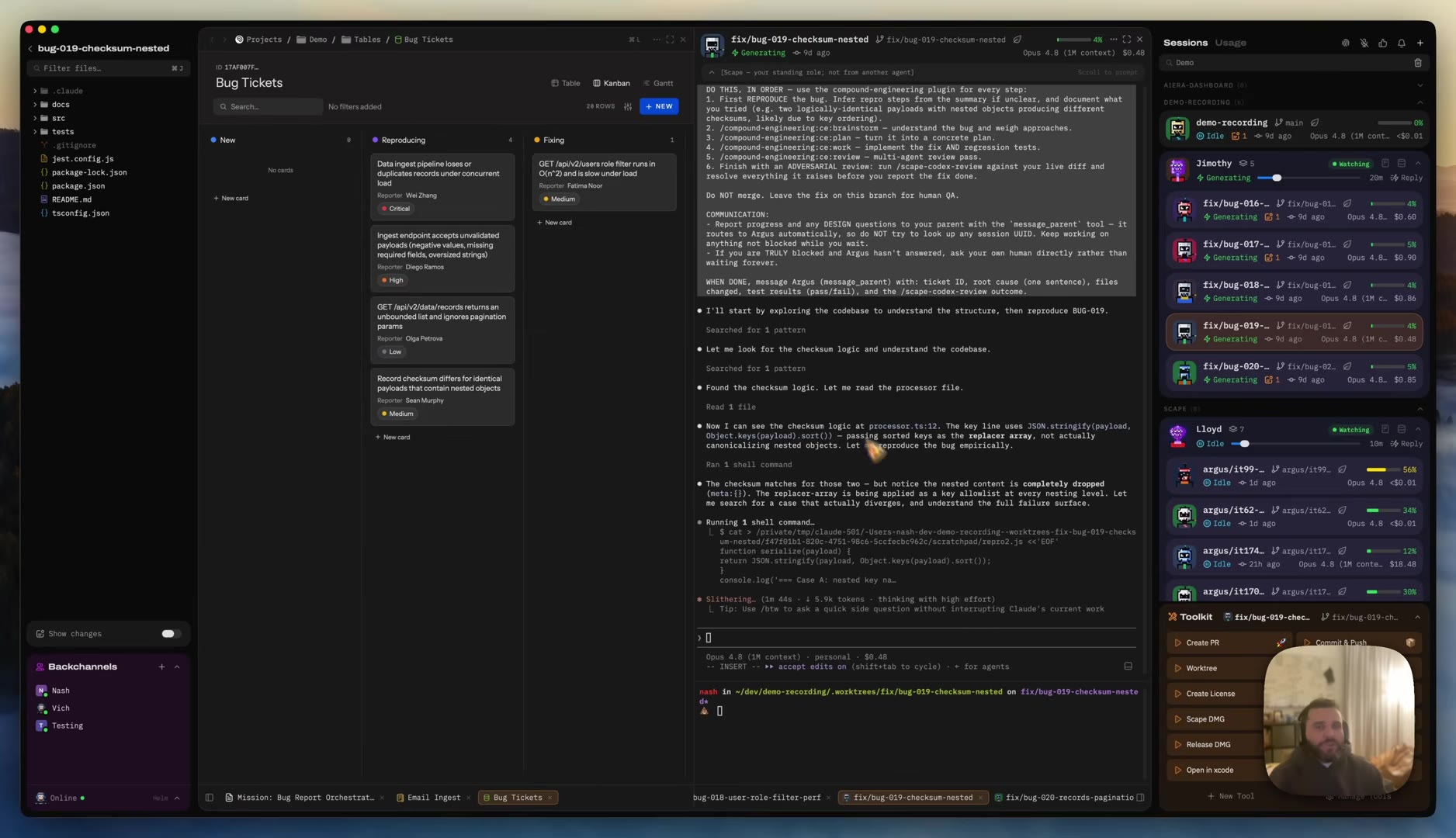This screenshot has width=1456, height=838.
Task: Collapse the Scape standing role prompt
Action: [712, 72]
